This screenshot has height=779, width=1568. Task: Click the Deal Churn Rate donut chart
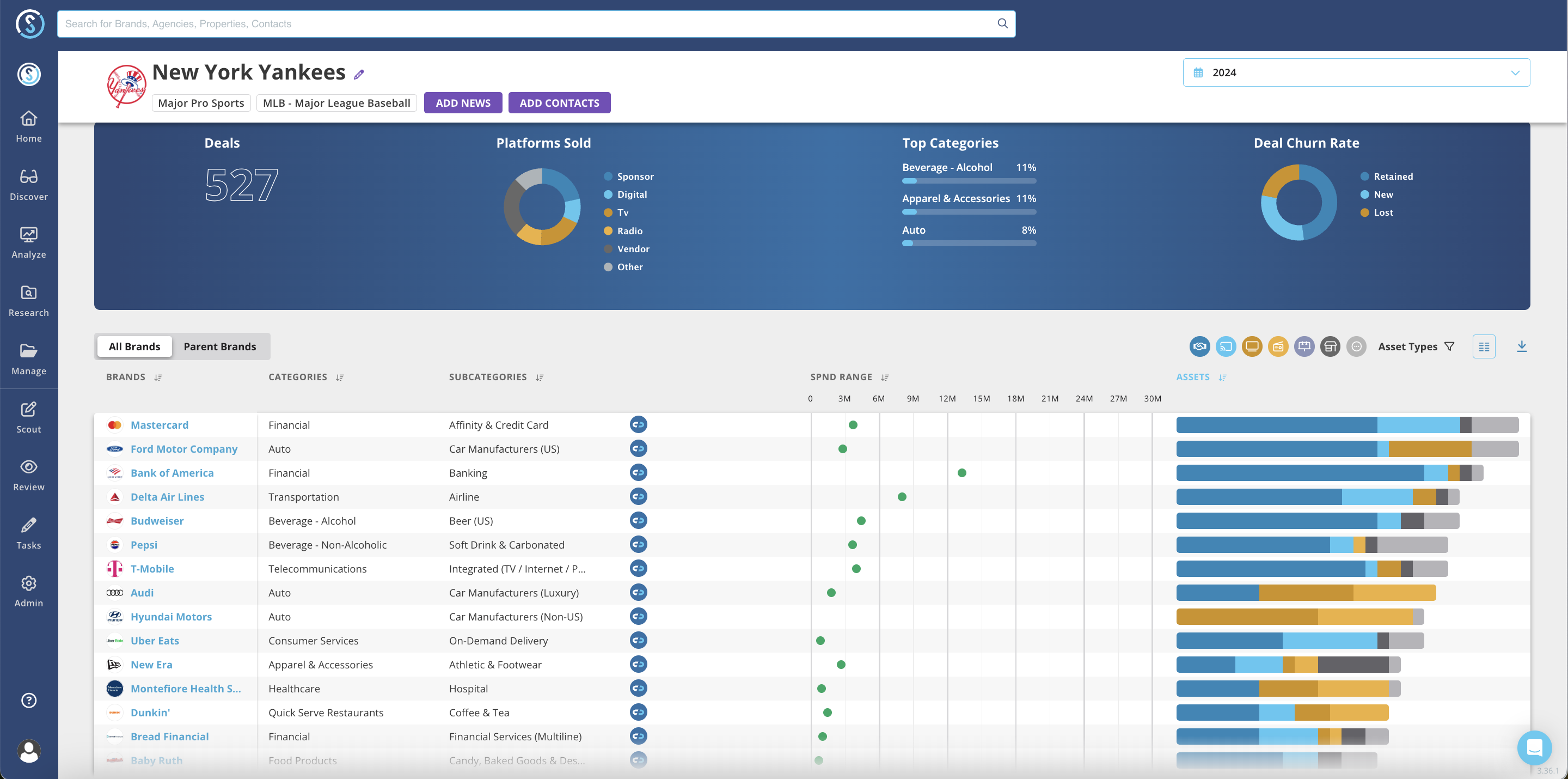tap(1298, 202)
